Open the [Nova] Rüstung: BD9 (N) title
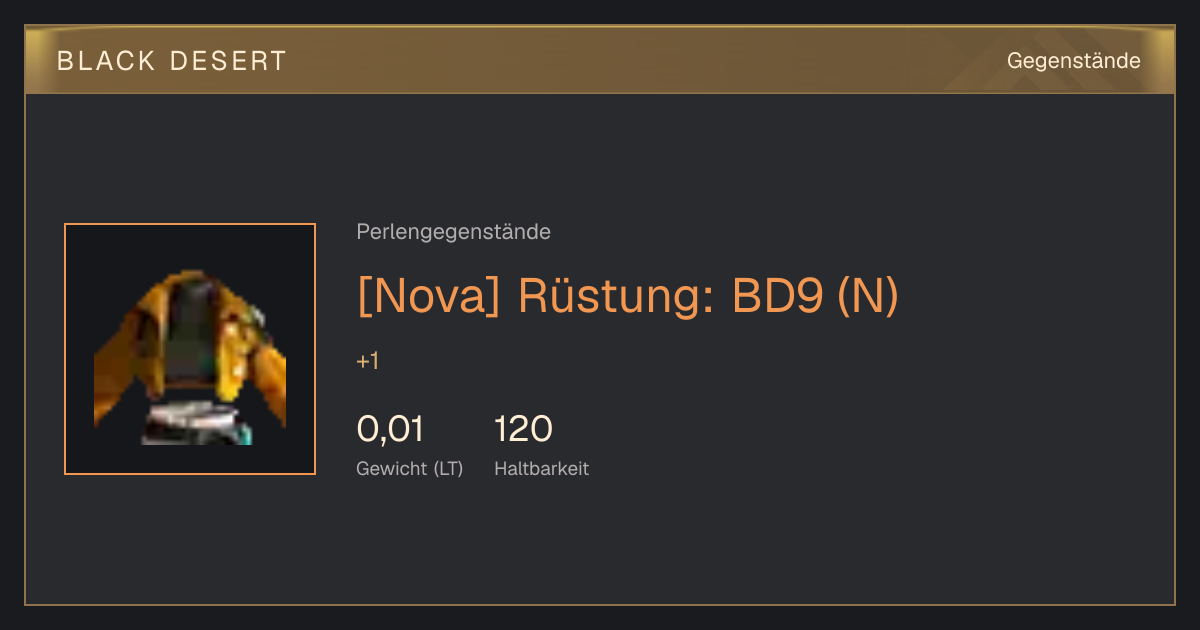The width and height of the screenshot is (1200, 630). (628, 295)
